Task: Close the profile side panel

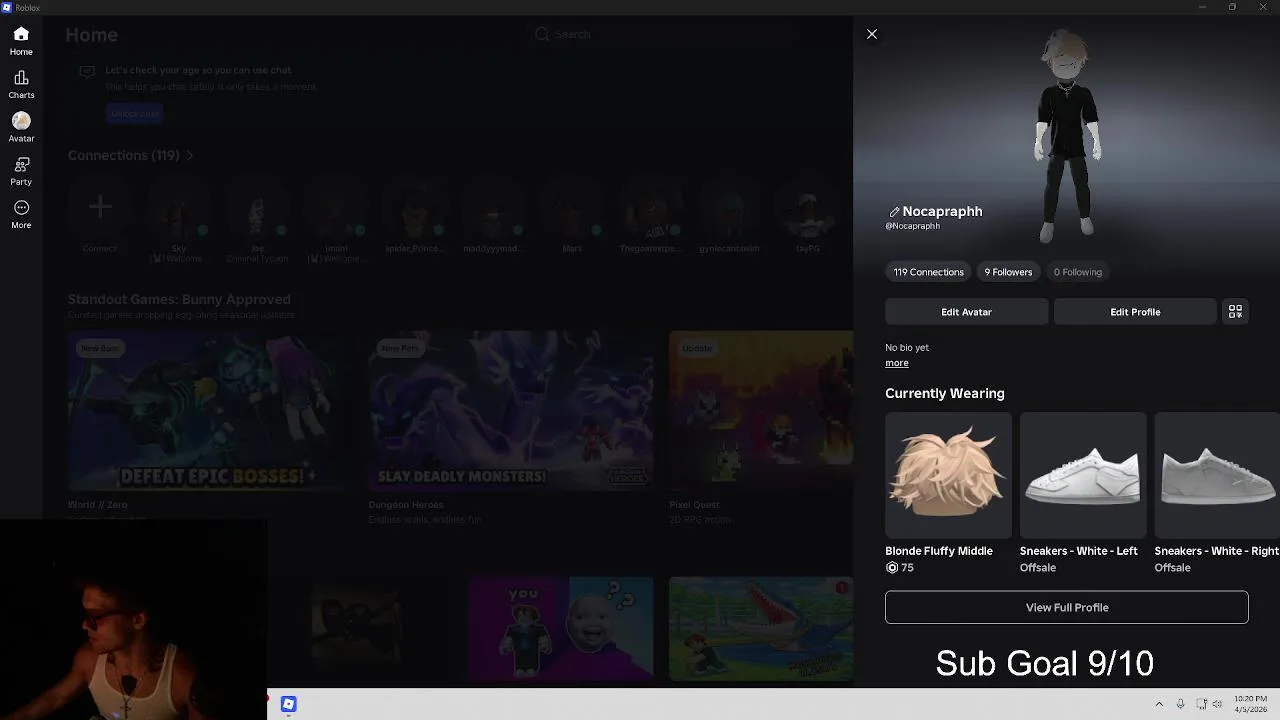Action: coord(872,34)
